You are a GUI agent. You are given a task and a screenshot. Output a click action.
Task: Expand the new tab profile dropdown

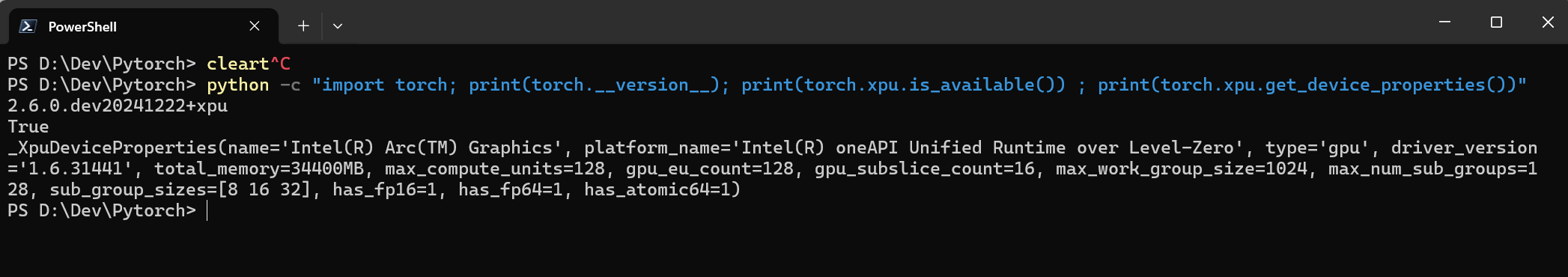338,26
